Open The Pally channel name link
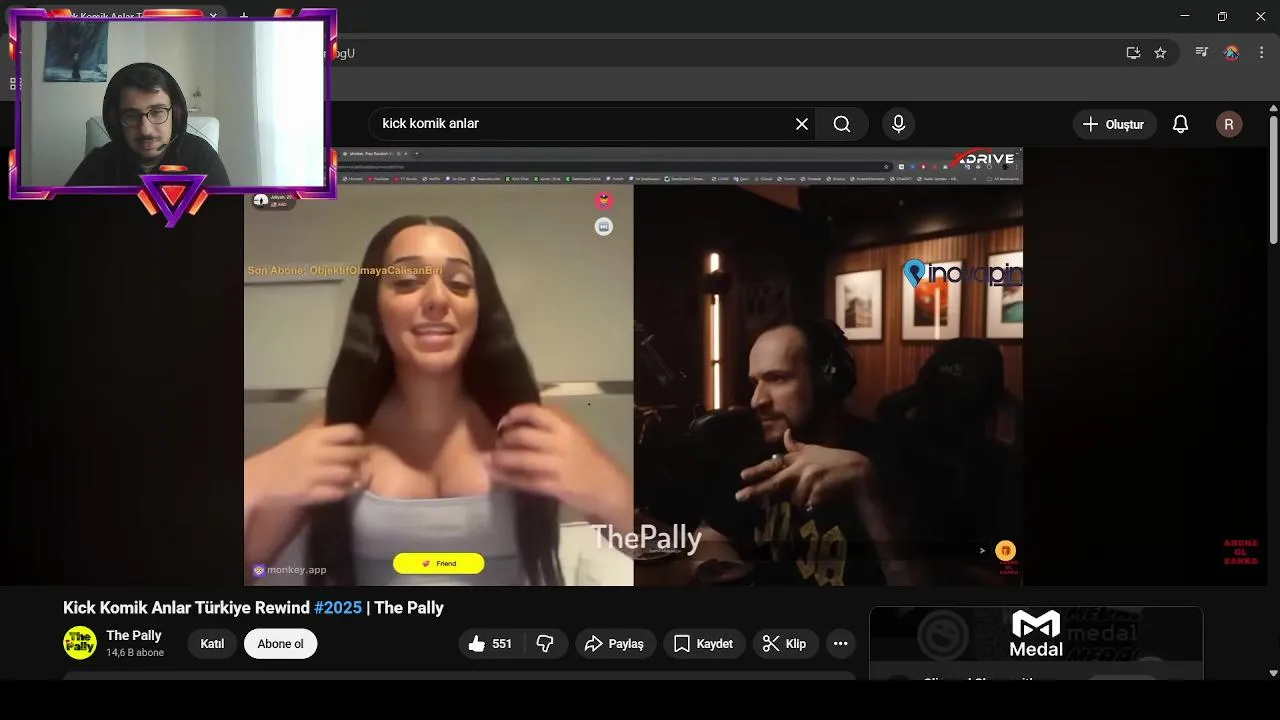The image size is (1280, 720). point(134,636)
